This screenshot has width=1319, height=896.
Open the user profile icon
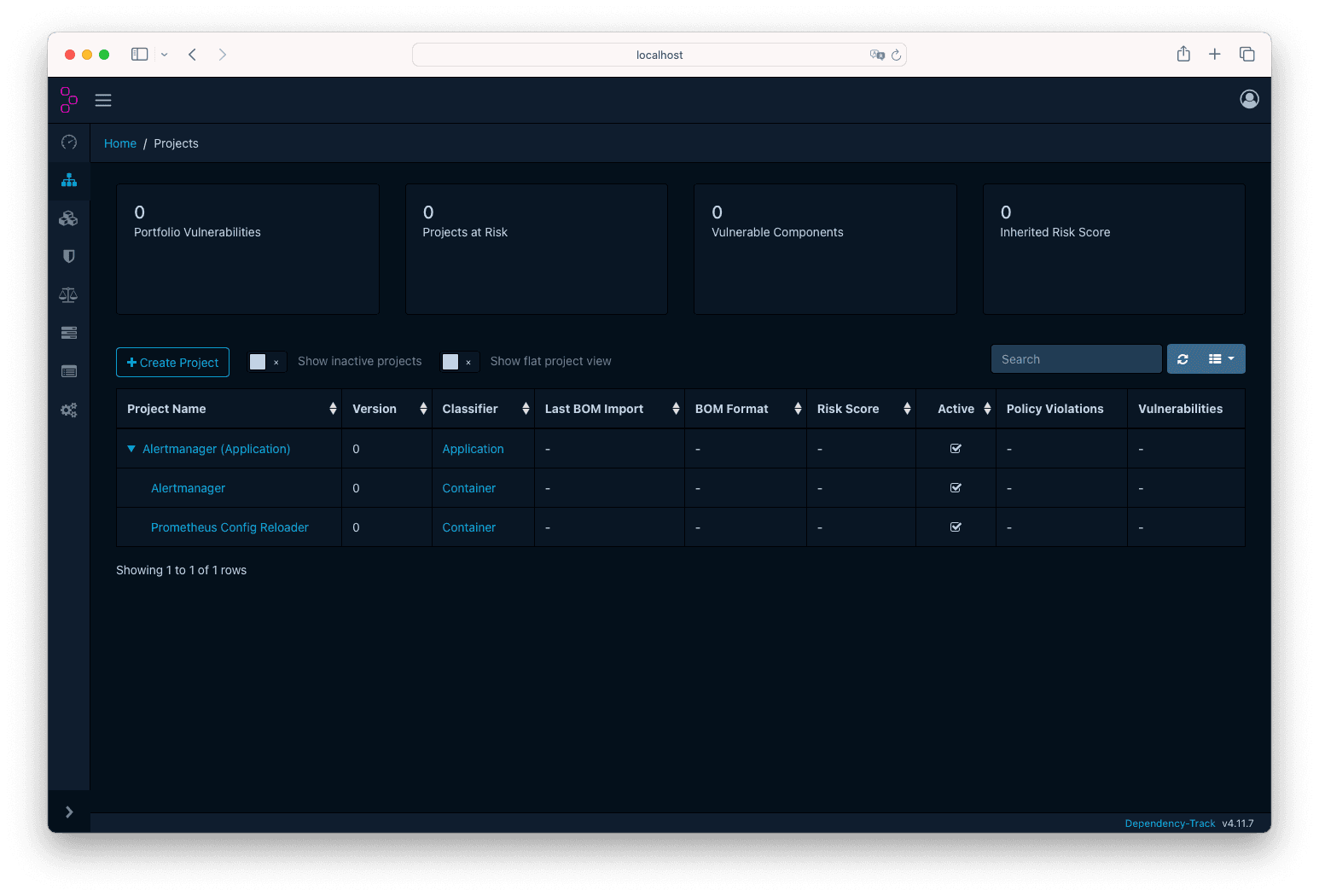tap(1249, 99)
